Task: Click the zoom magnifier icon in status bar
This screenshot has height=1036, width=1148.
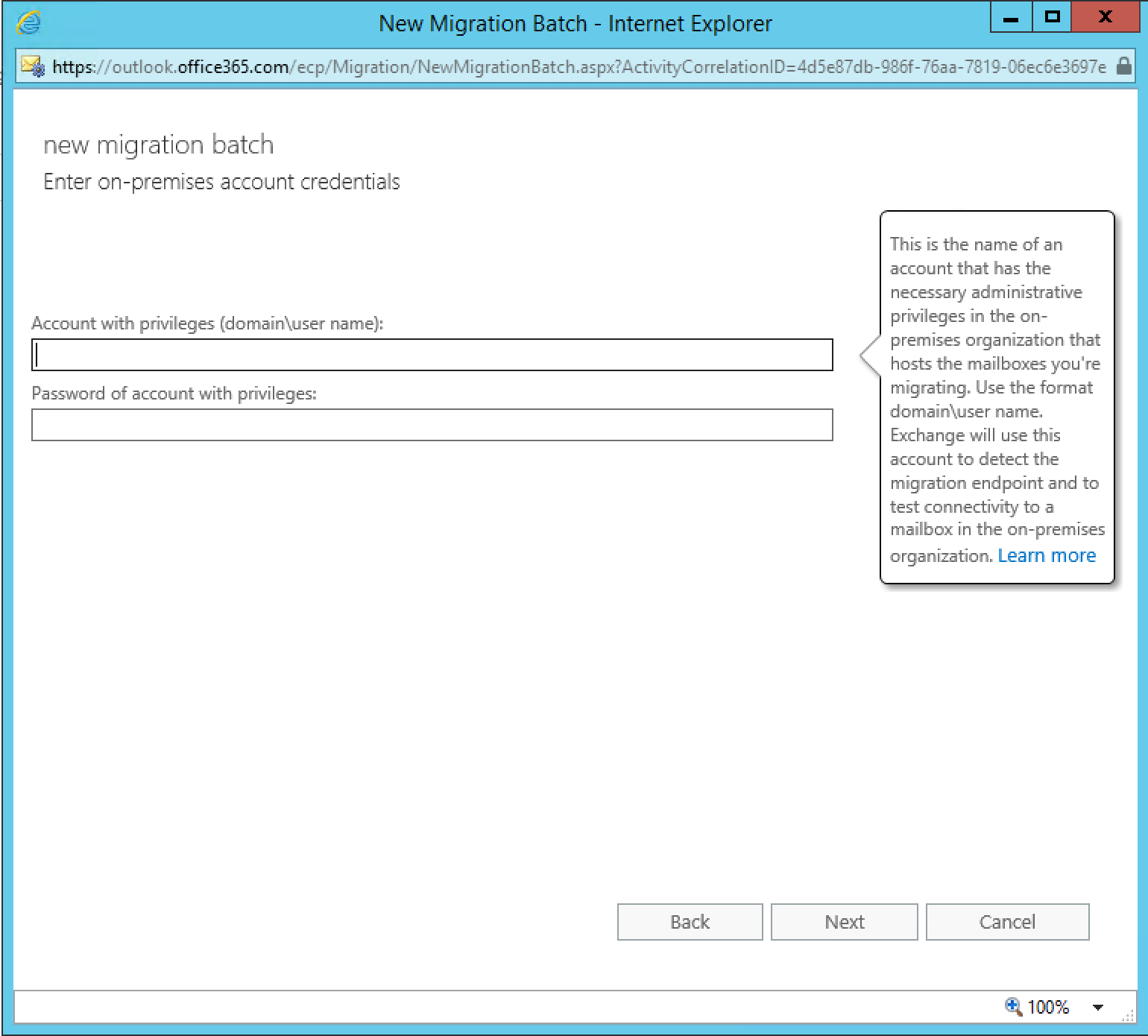Action: pyautogui.click(x=1013, y=1007)
